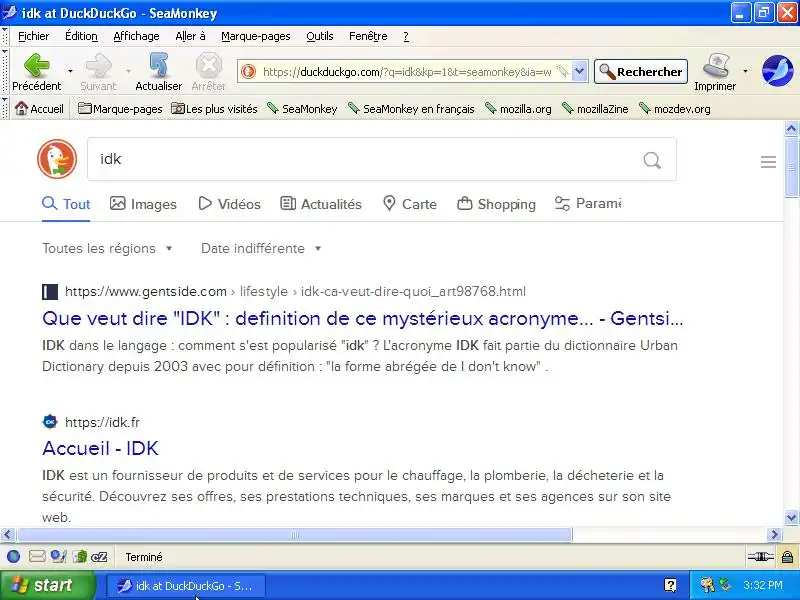Open the Marque-pages menu in the menu bar
This screenshot has height=600, width=800.
tap(256, 36)
